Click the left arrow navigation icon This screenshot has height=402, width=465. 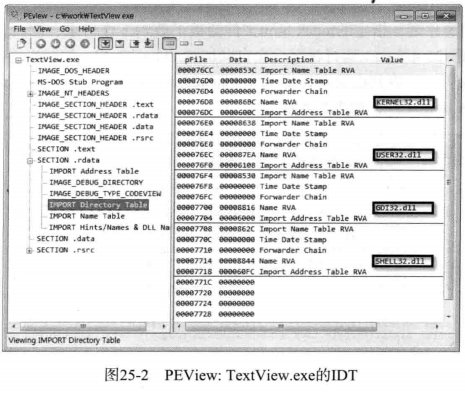pyautogui.click(x=70, y=44)
